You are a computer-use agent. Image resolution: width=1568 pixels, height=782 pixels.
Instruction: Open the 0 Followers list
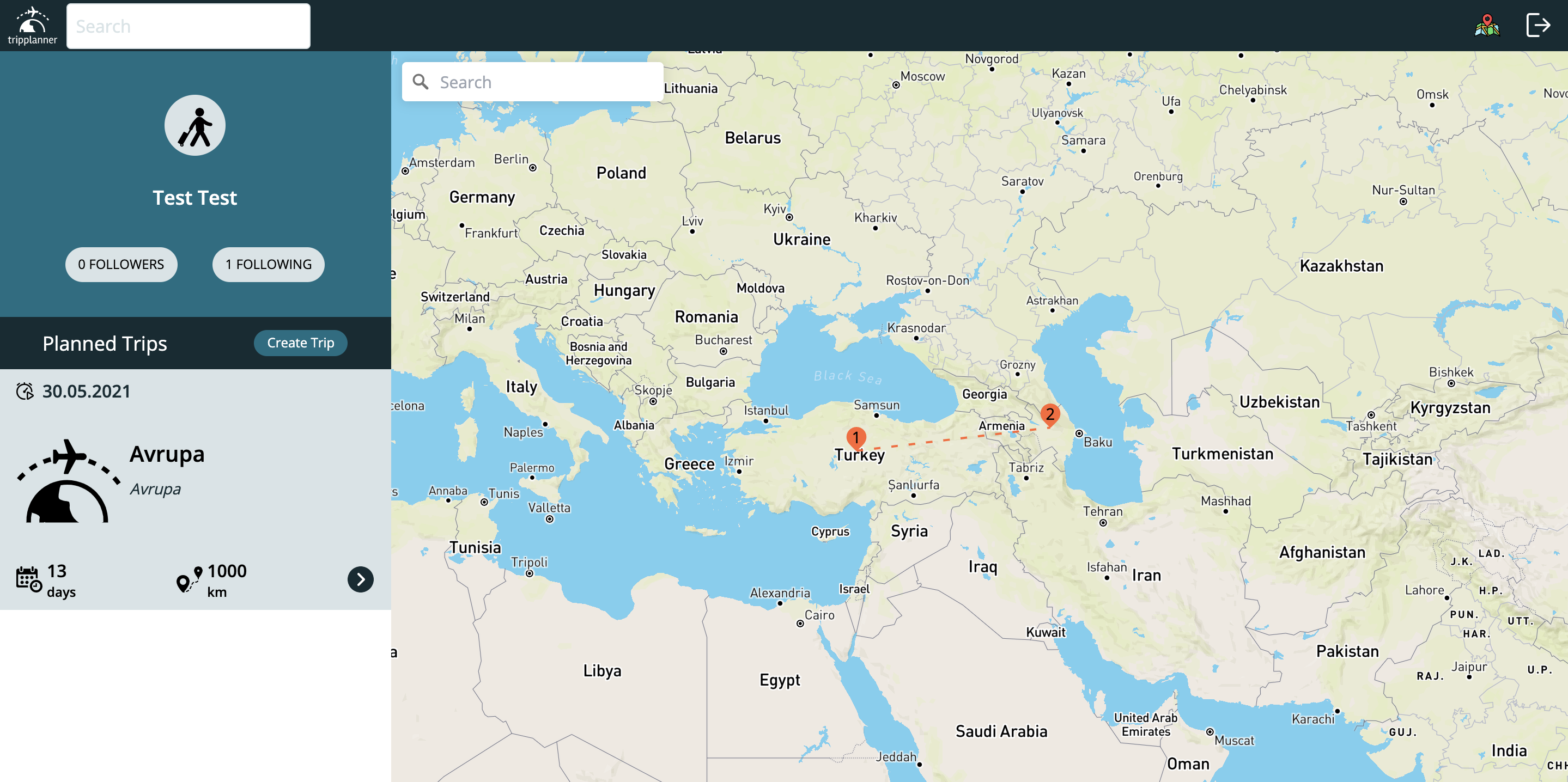[121, 264]
